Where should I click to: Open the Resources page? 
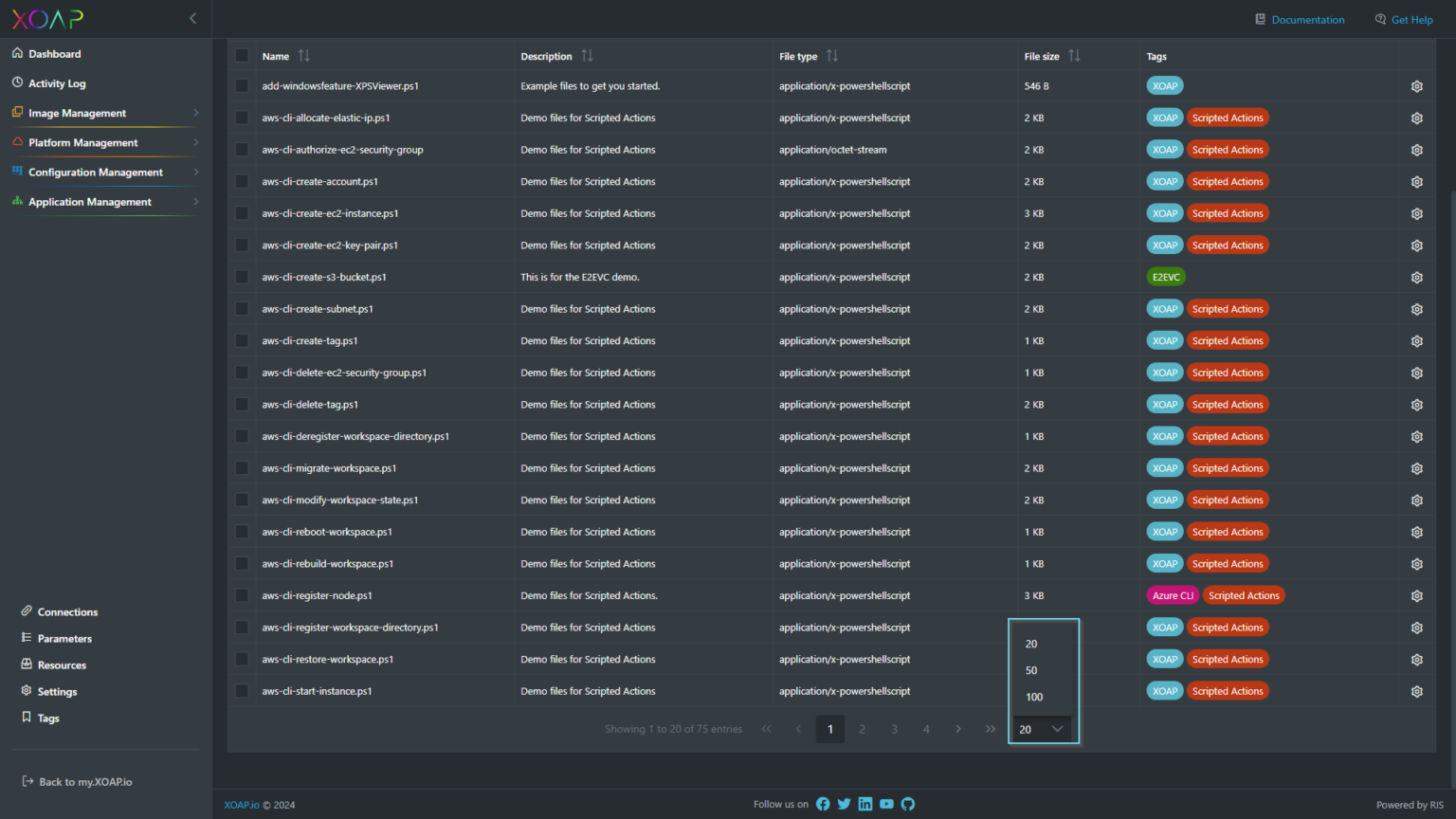[63, 664]
